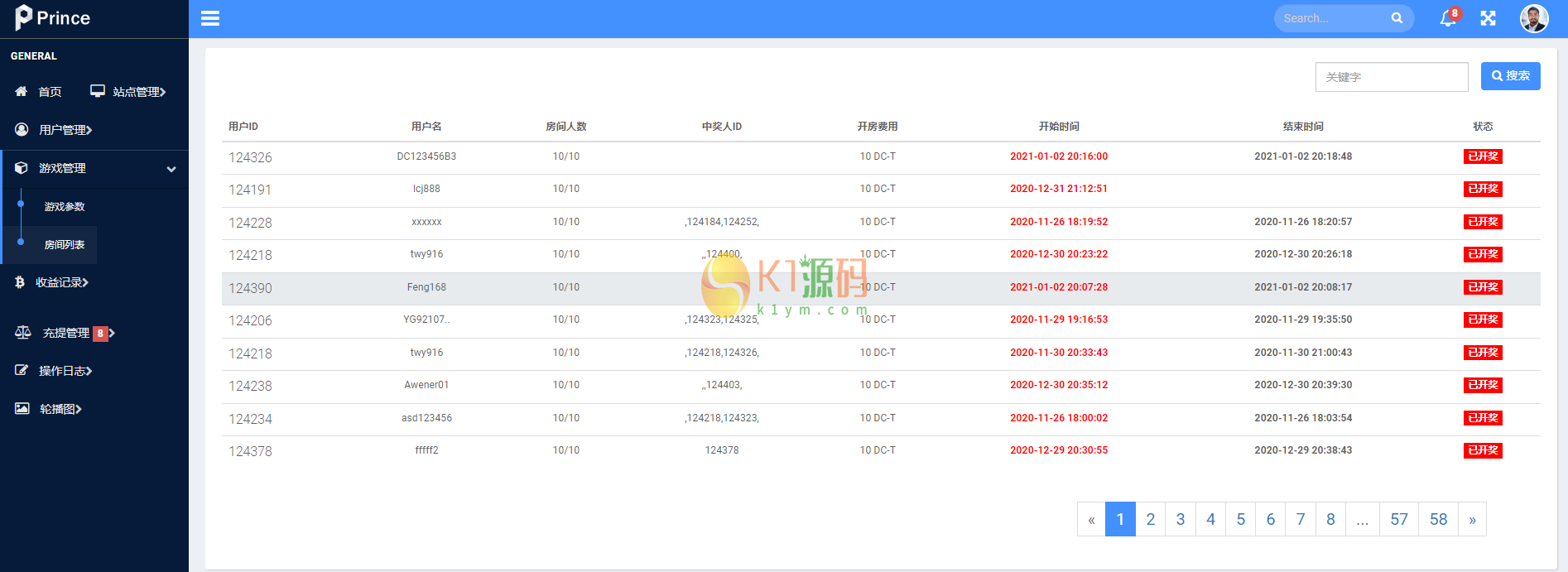Expand the 用户管理 menu
This screenshot has width=1568, height=572.
point(65,130)
